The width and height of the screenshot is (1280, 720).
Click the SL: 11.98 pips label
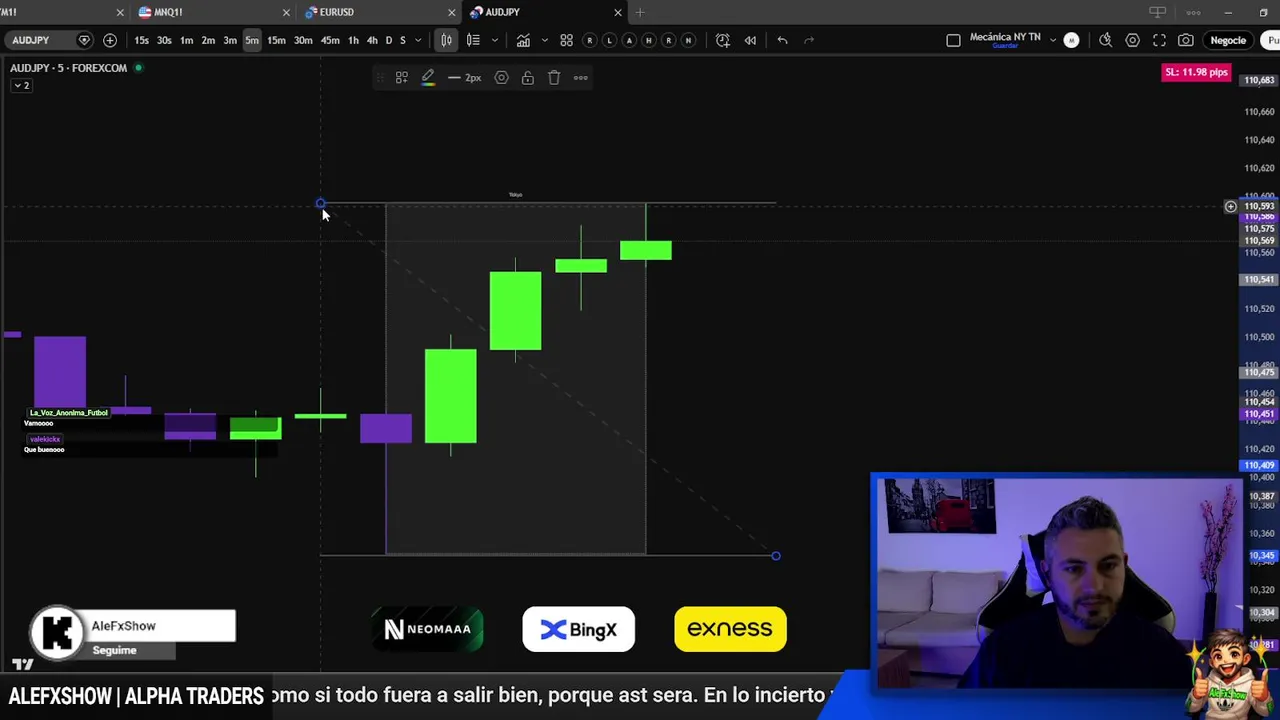1196,72
